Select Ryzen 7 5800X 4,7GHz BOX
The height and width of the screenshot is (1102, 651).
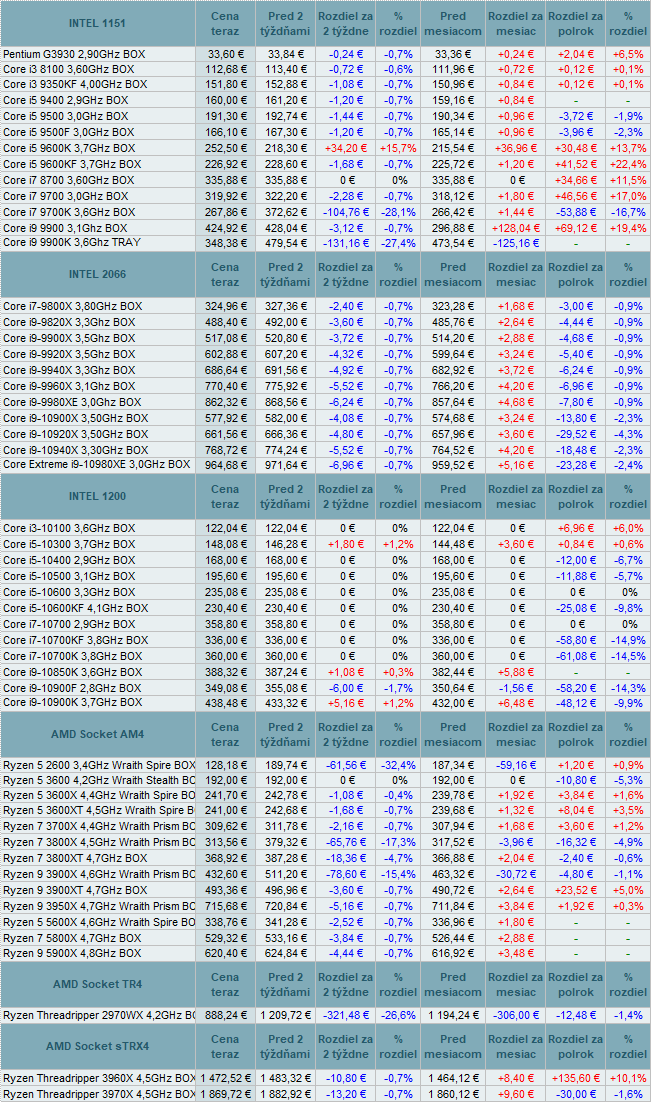point(72,938)
